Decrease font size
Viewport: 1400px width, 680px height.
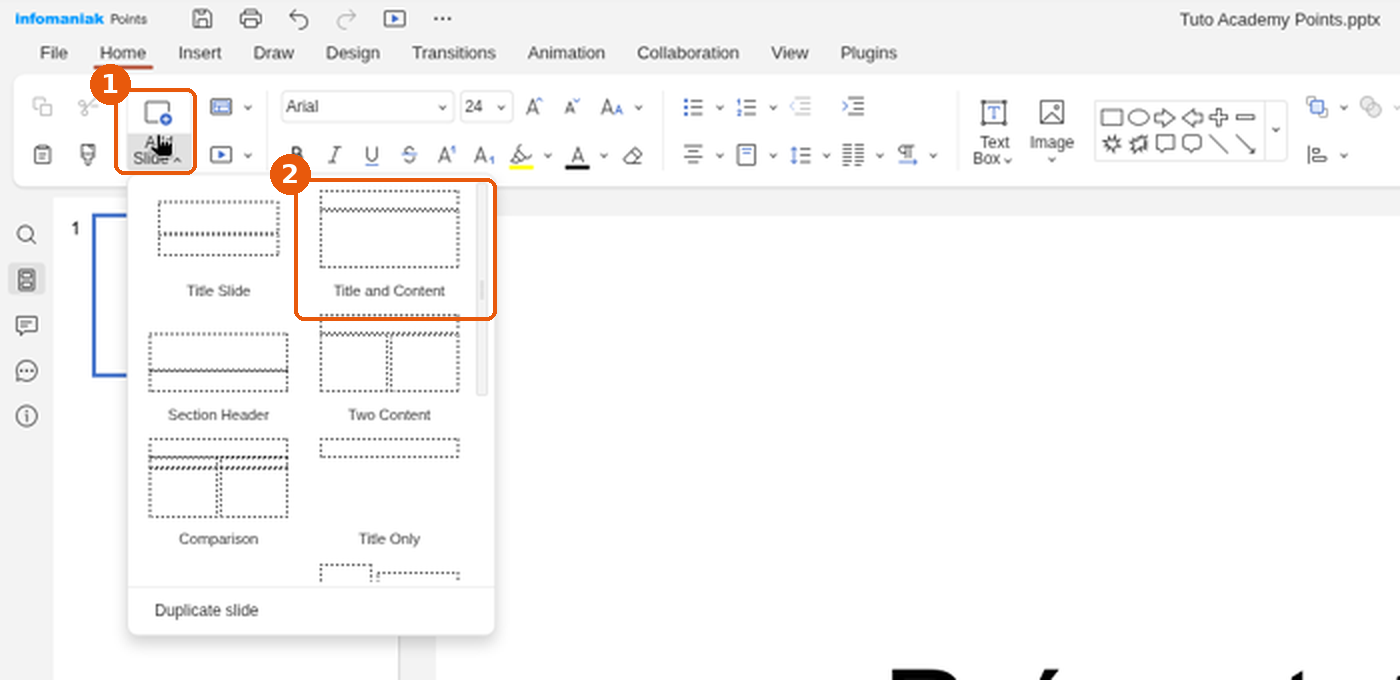pyautogui.click(x=572, y=107)
